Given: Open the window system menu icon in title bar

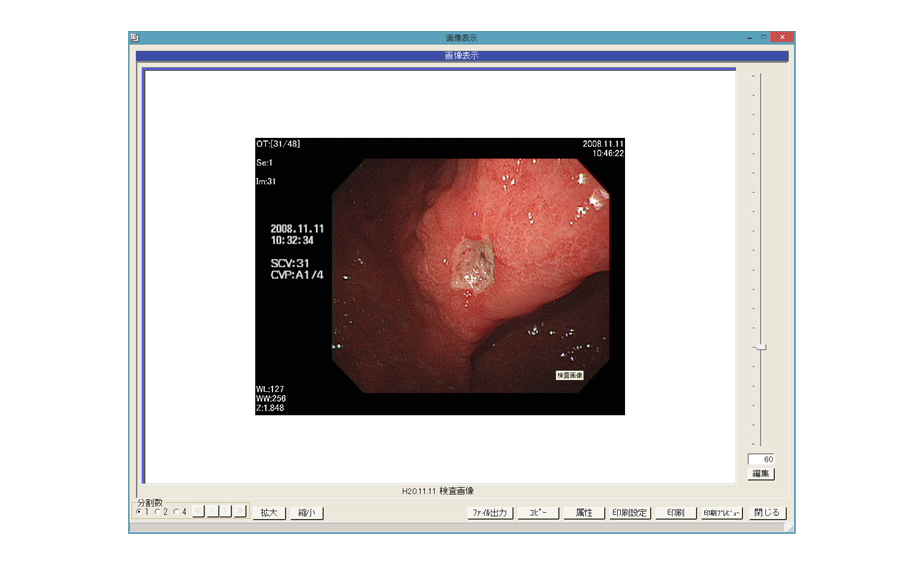Looking at the screenshot, I should [135, 37].
